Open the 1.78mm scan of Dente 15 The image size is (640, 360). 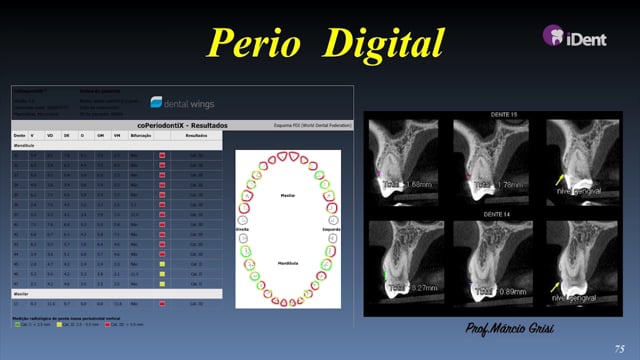click(x=491, y=162)
